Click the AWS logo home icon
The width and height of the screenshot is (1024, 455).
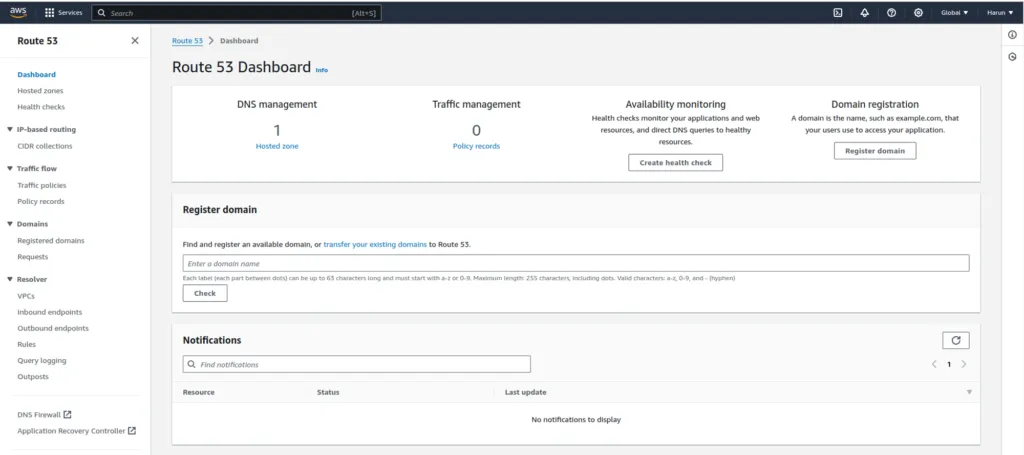coord(18,12)
